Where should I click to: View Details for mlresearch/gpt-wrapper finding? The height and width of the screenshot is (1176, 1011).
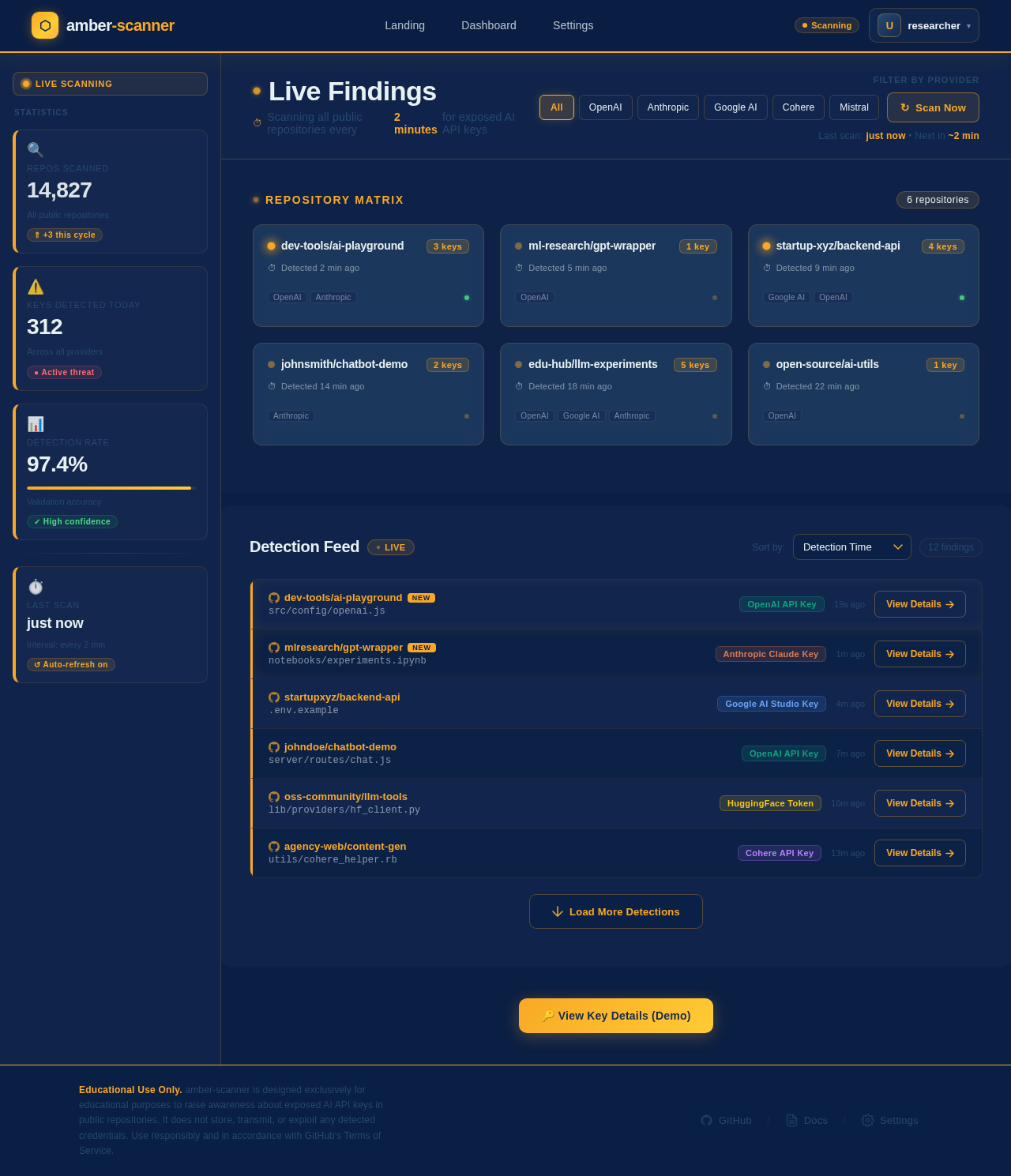(920, 654)
